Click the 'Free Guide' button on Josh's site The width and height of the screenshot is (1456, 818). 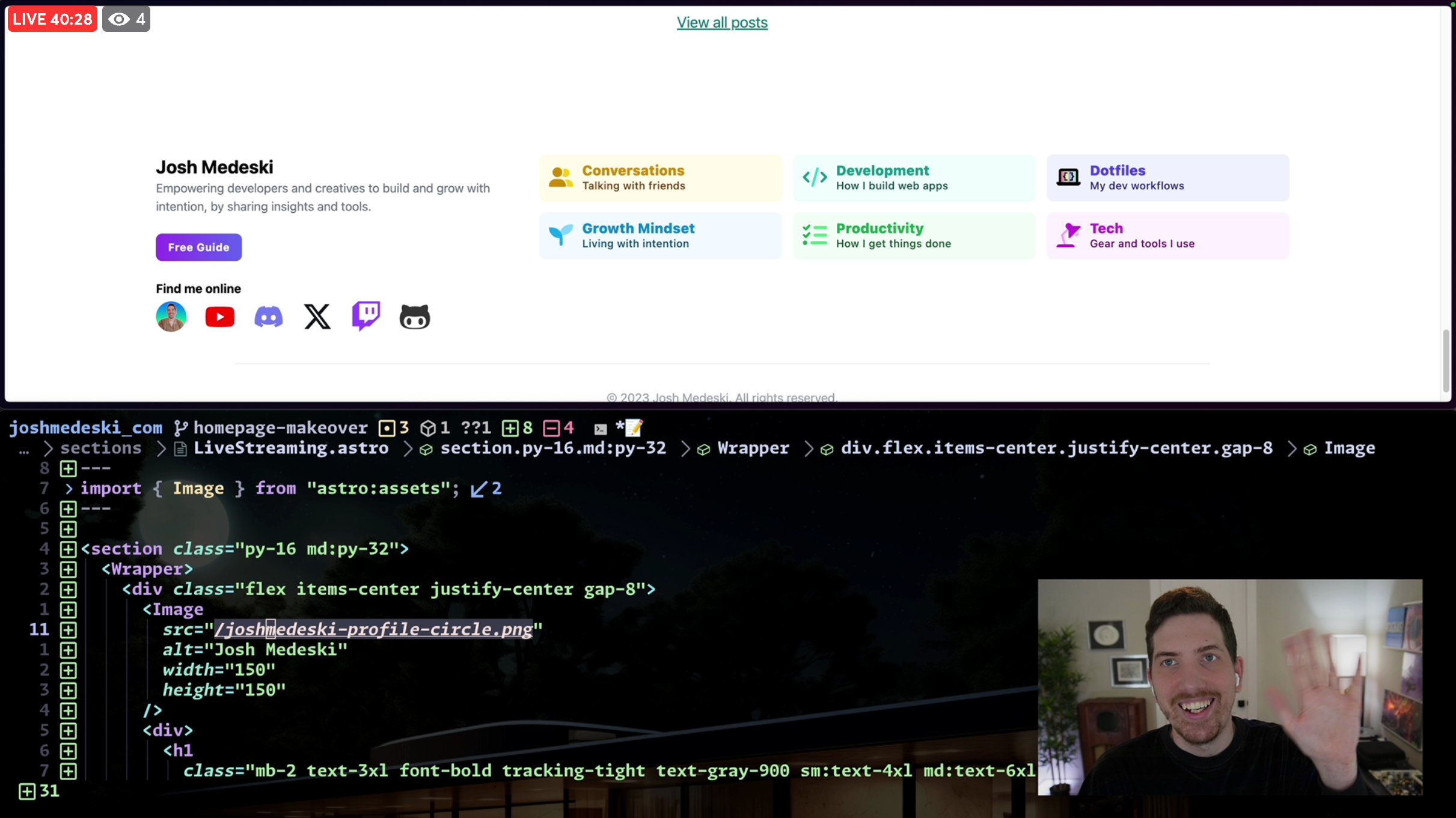198,247
